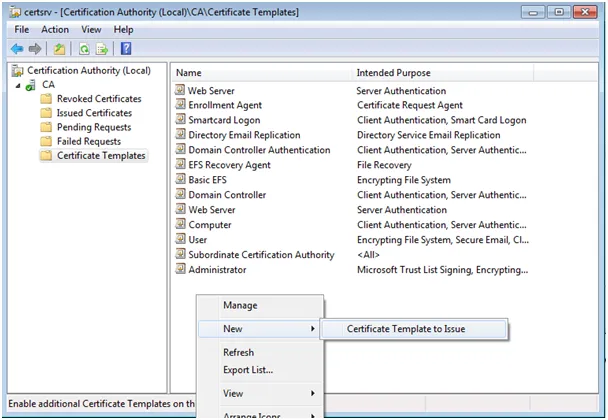Click the Failed Requests folder icon
Image resolution: width=608 pixels, height=420 pixels.
[x=46, y=141]
